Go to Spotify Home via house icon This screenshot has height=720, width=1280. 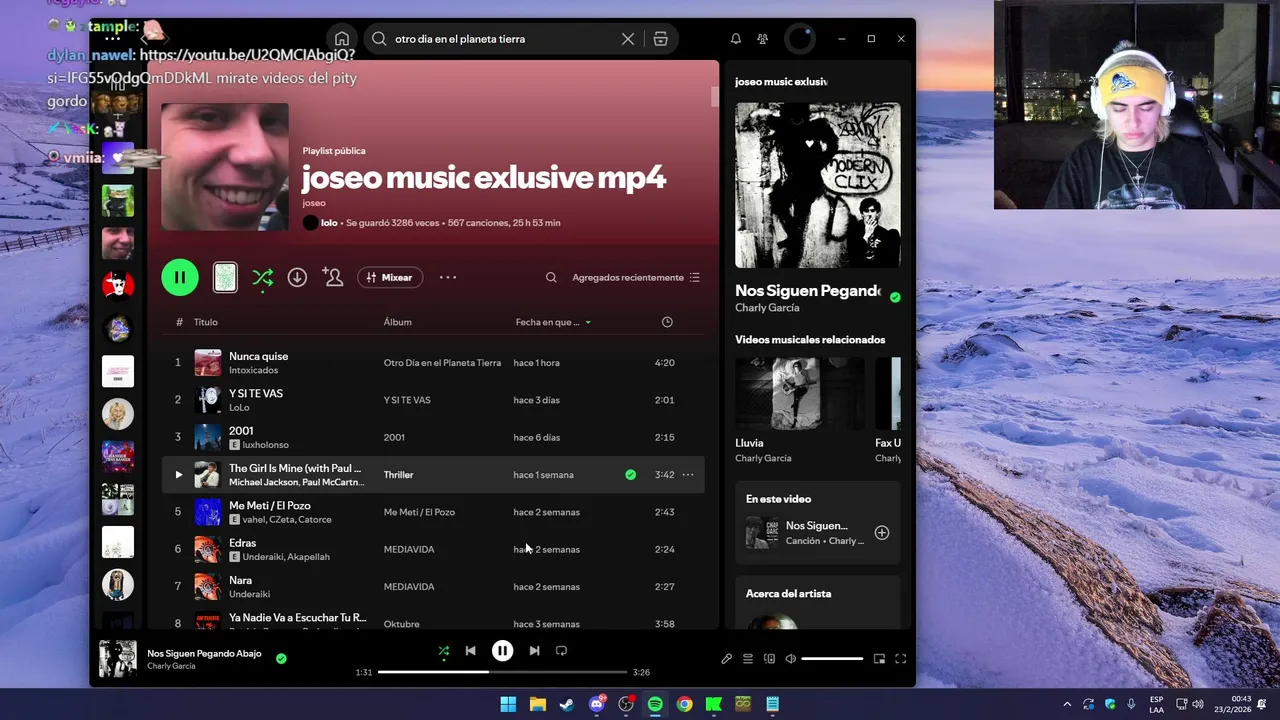coord(342,39)
